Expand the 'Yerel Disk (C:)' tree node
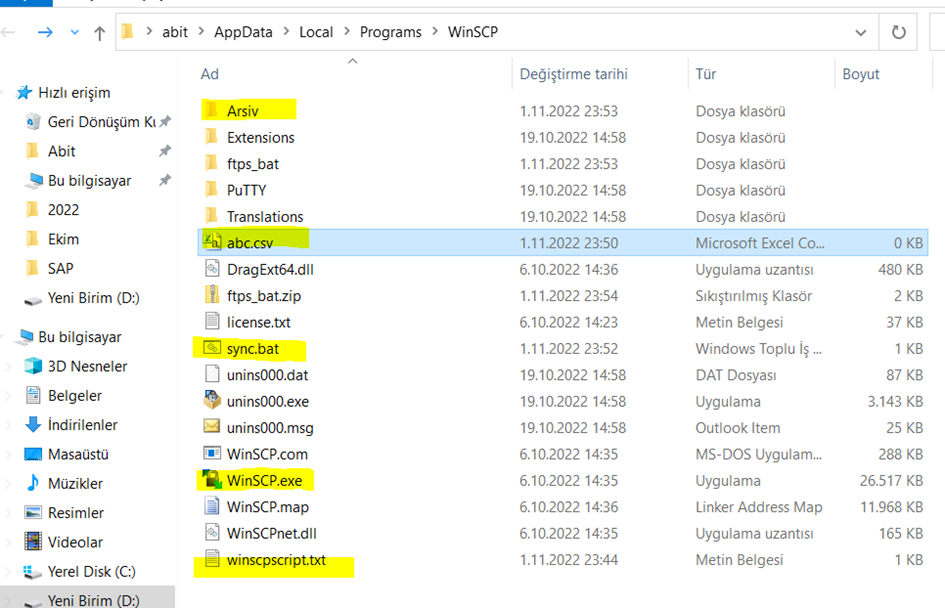The width and height of the screenshot is (945, 608). click(8, 571)
